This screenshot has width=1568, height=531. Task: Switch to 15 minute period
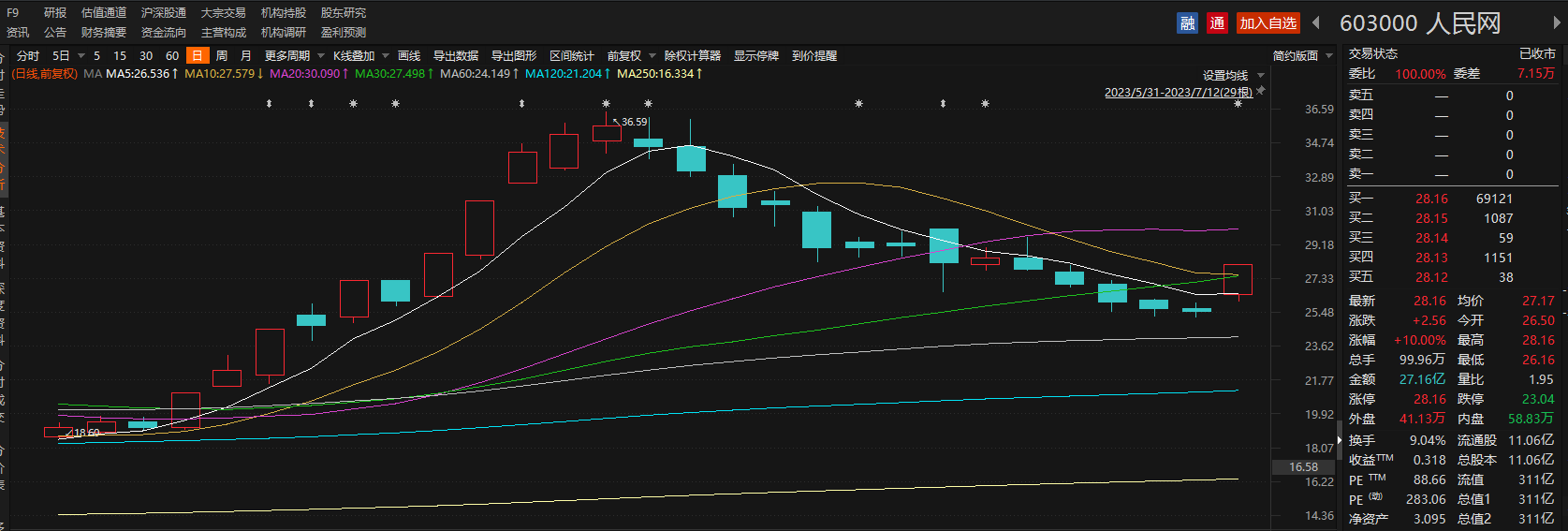[120, 56]
